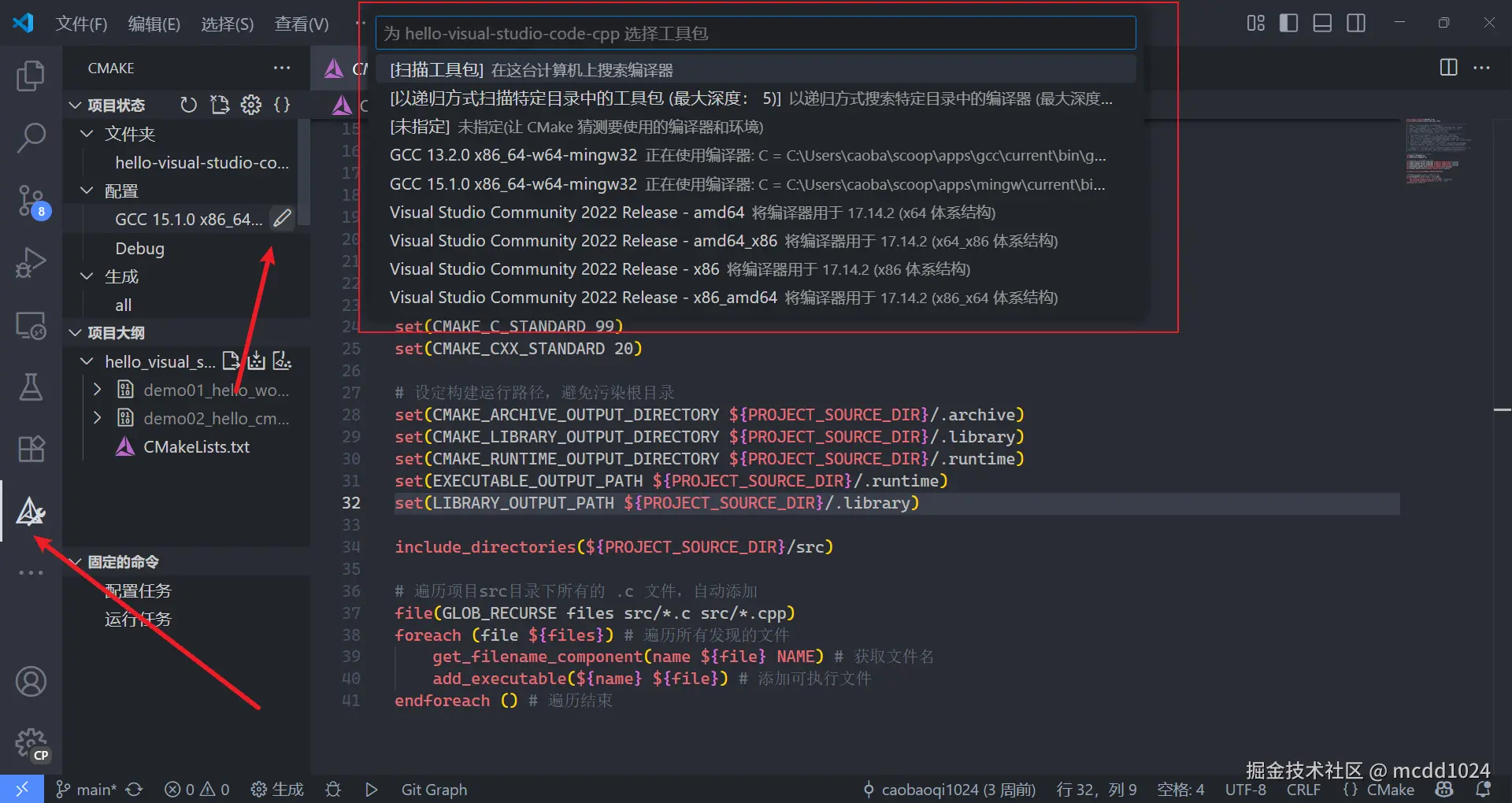Show additional views ellipsis in activity bar

click(31, 572)
